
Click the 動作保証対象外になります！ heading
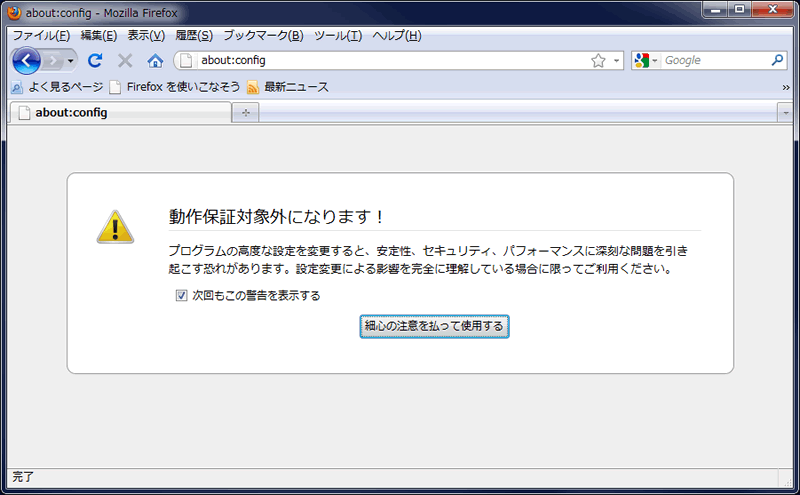coord(276,216)
